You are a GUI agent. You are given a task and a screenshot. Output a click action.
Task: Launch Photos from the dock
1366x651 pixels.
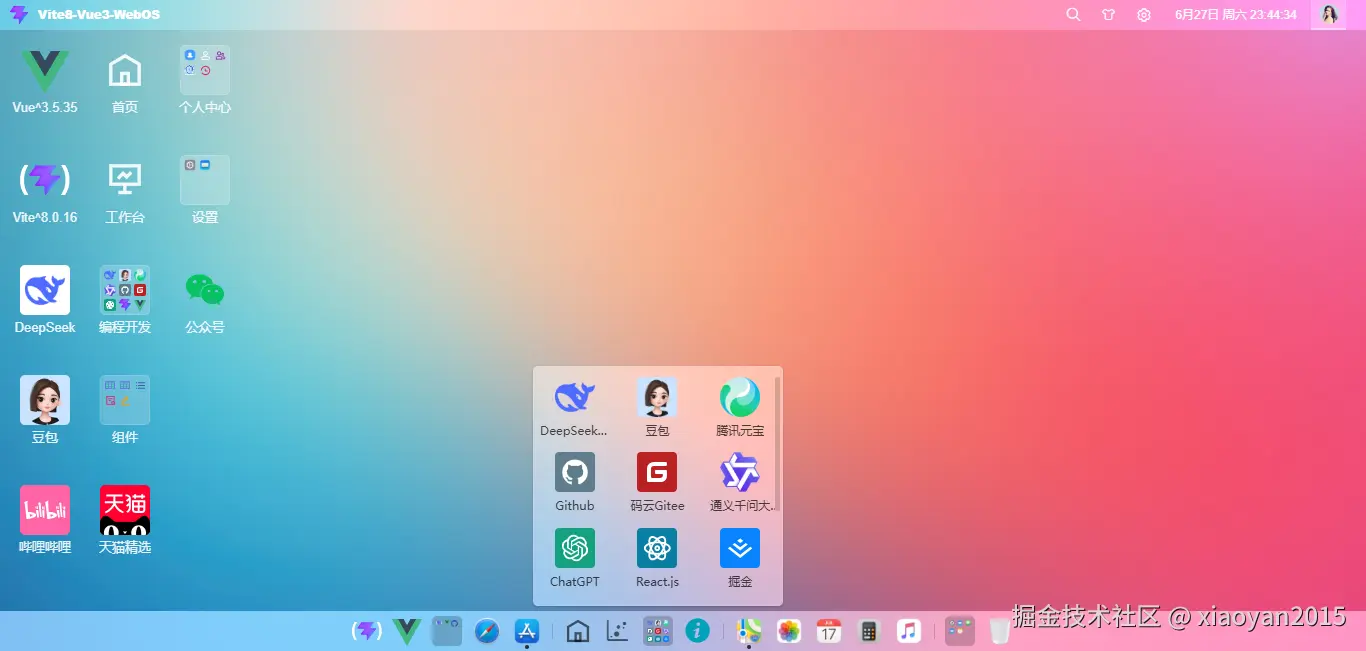click(x=789, y=631)
